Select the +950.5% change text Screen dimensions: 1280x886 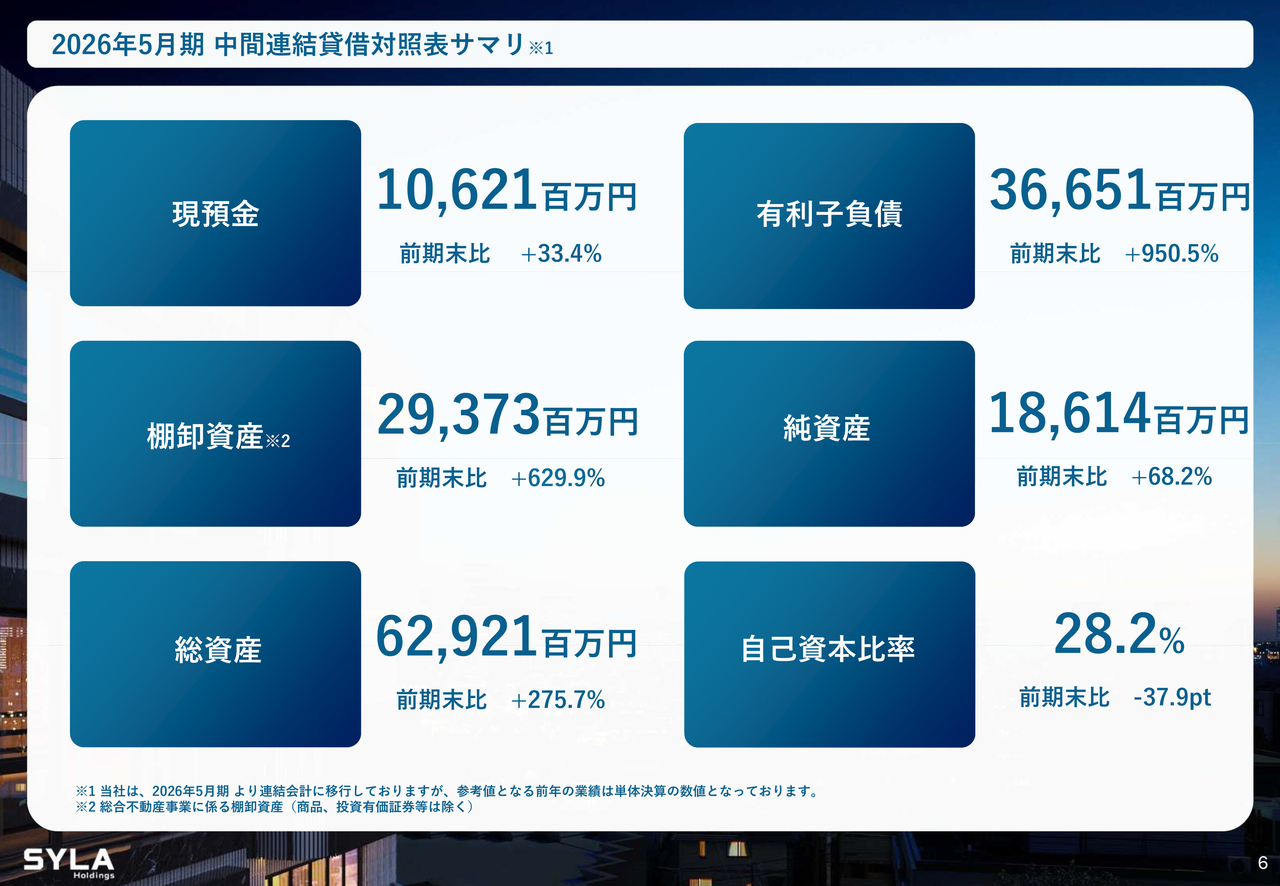point(1171,254)
